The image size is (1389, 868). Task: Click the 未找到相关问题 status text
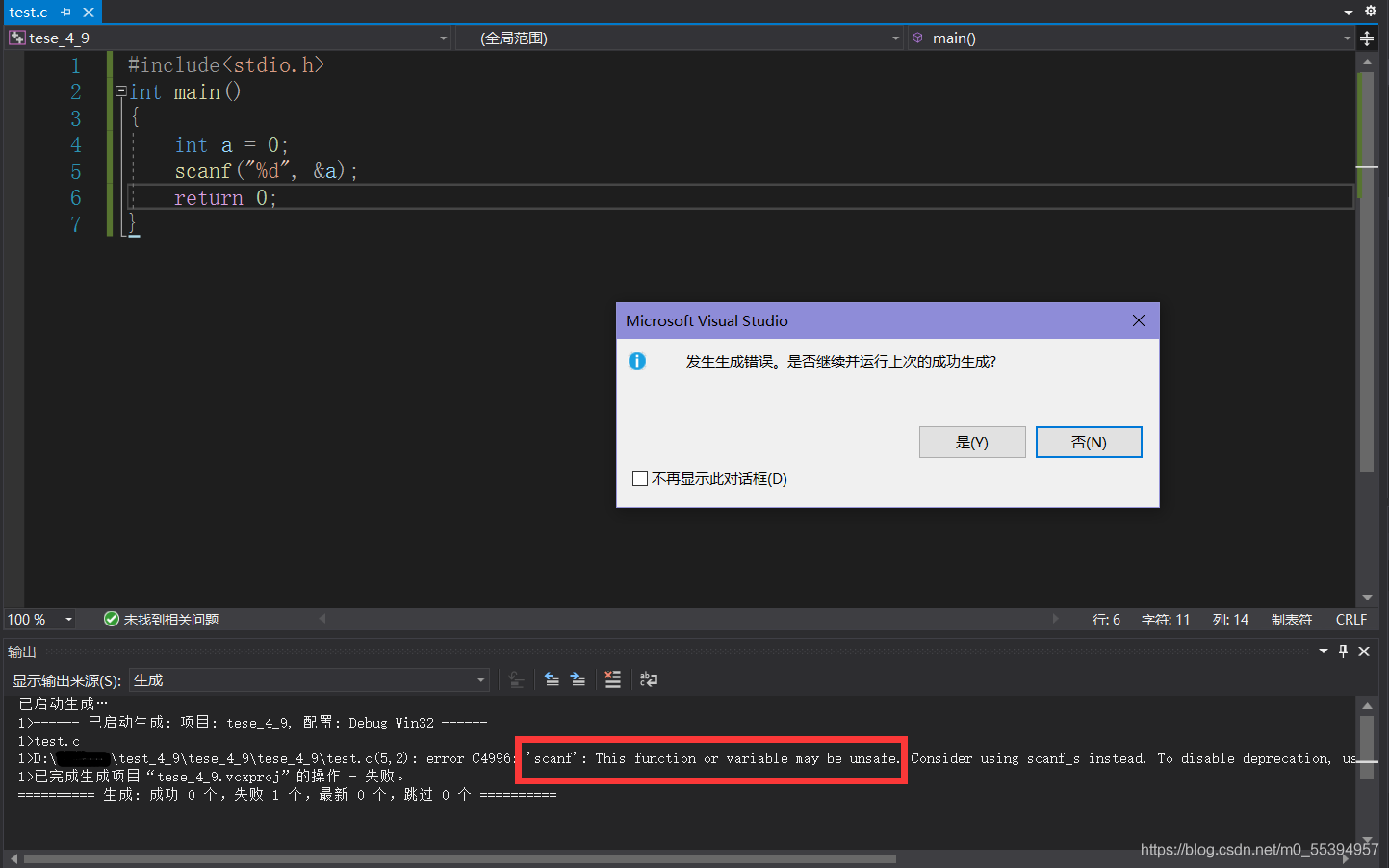tap(171, 620)
